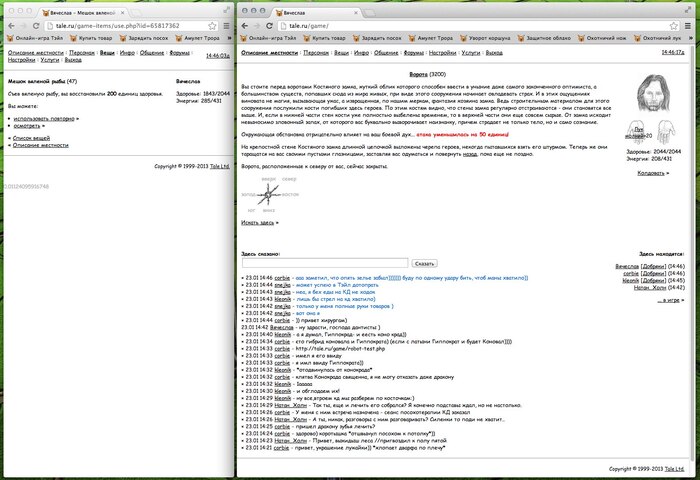Click the robot-test.php chat URL
The height and width of the screenshot is (480, 700).
pos(340,349)
